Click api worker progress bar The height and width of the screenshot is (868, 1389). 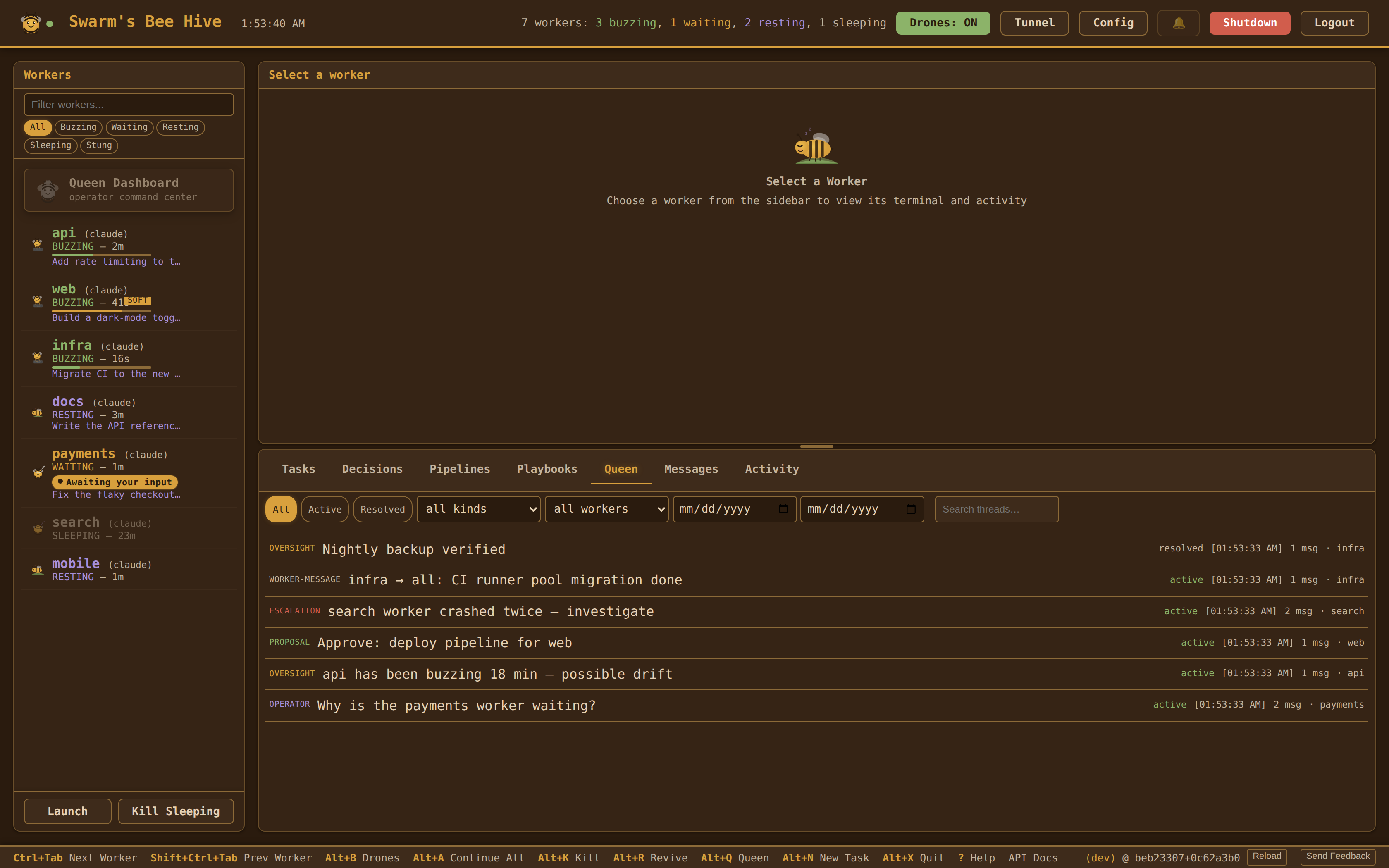point(102,254)
